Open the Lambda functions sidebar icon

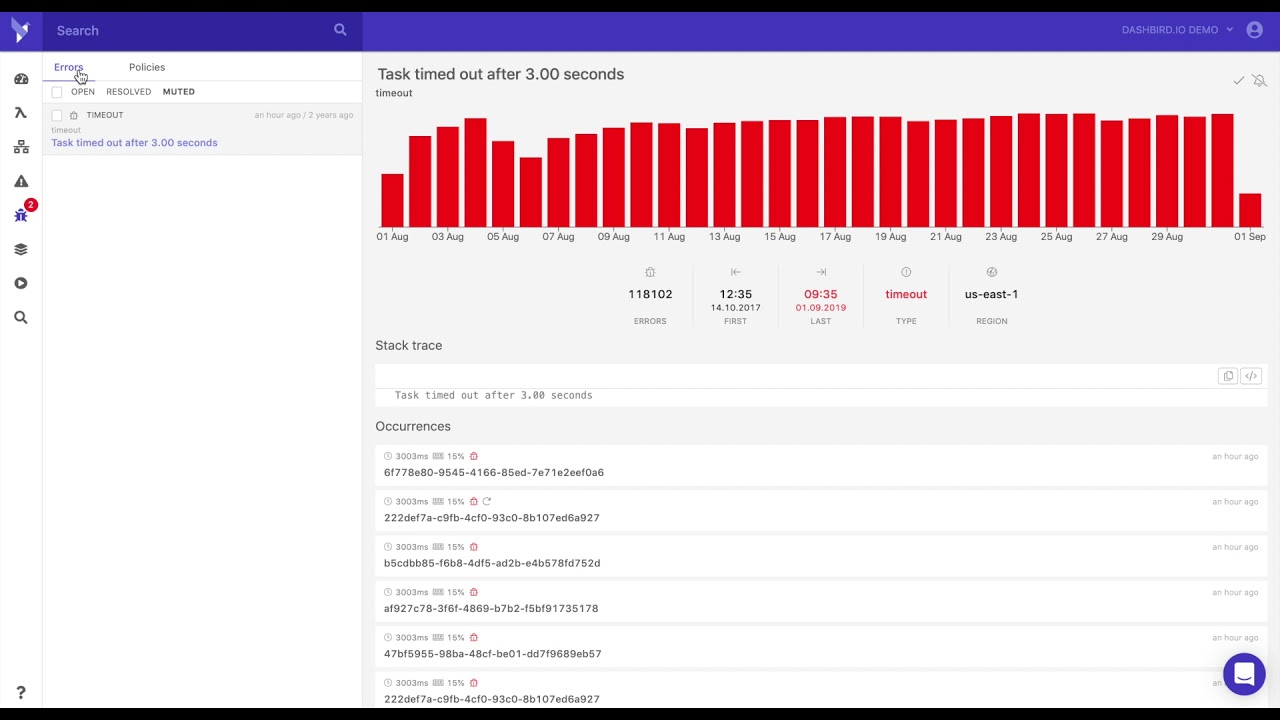click(21, 113)
